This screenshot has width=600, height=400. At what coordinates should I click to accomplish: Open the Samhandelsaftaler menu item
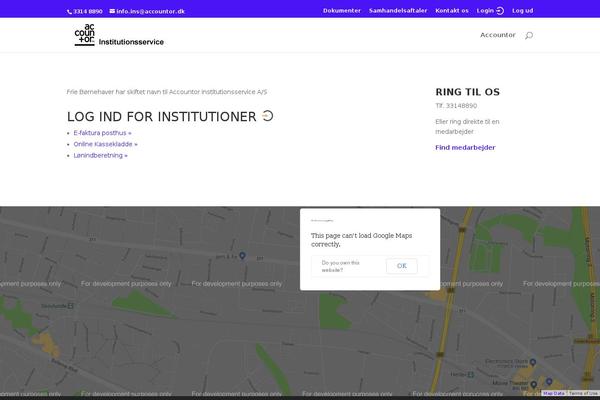coord(398,11)
